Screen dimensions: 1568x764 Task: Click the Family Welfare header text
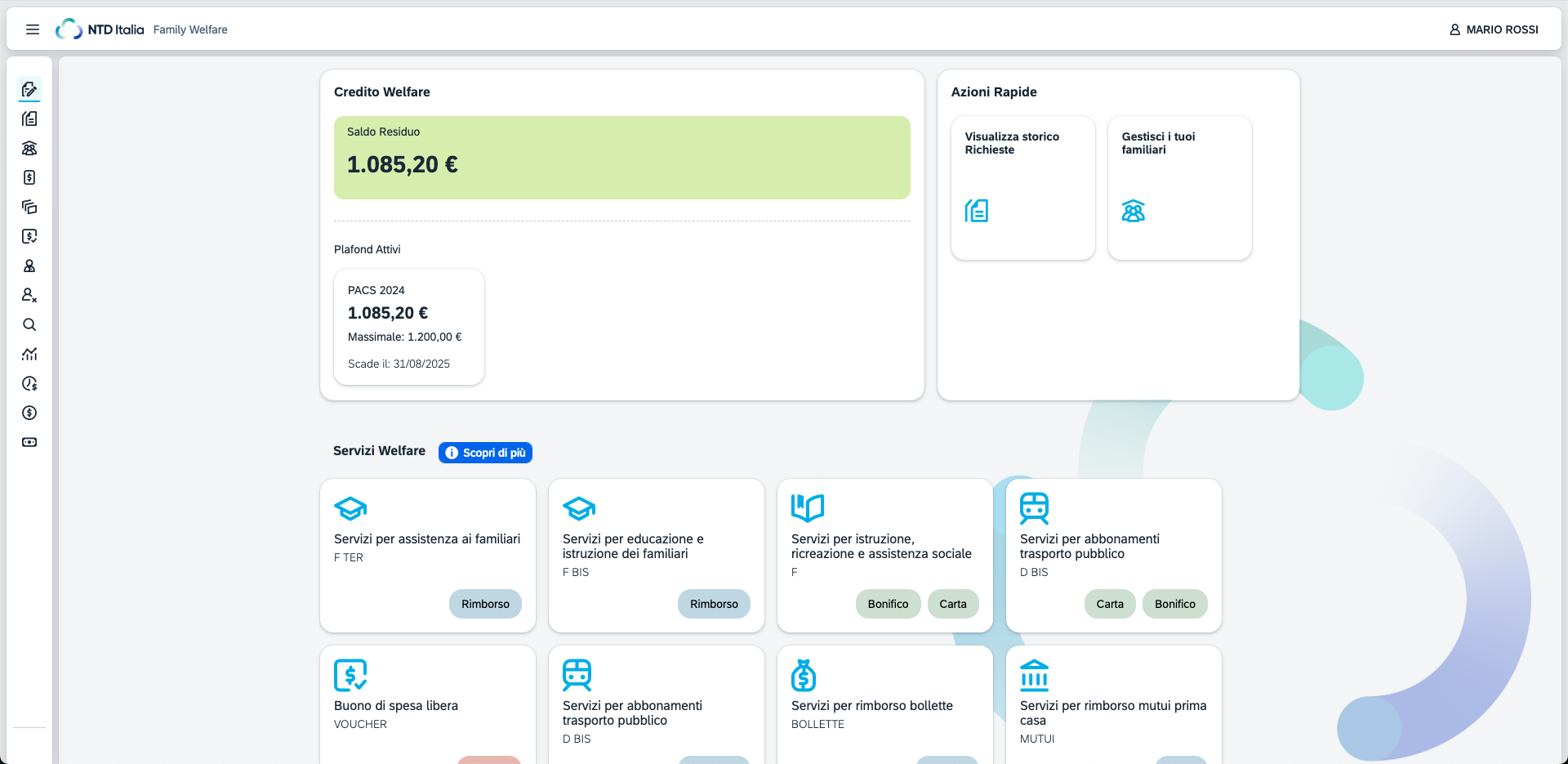point(190,29)
